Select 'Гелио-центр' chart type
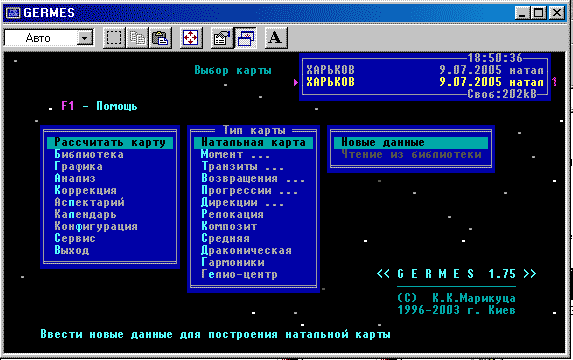The width and height of the screenshot is (573, 360). [239, 274]
